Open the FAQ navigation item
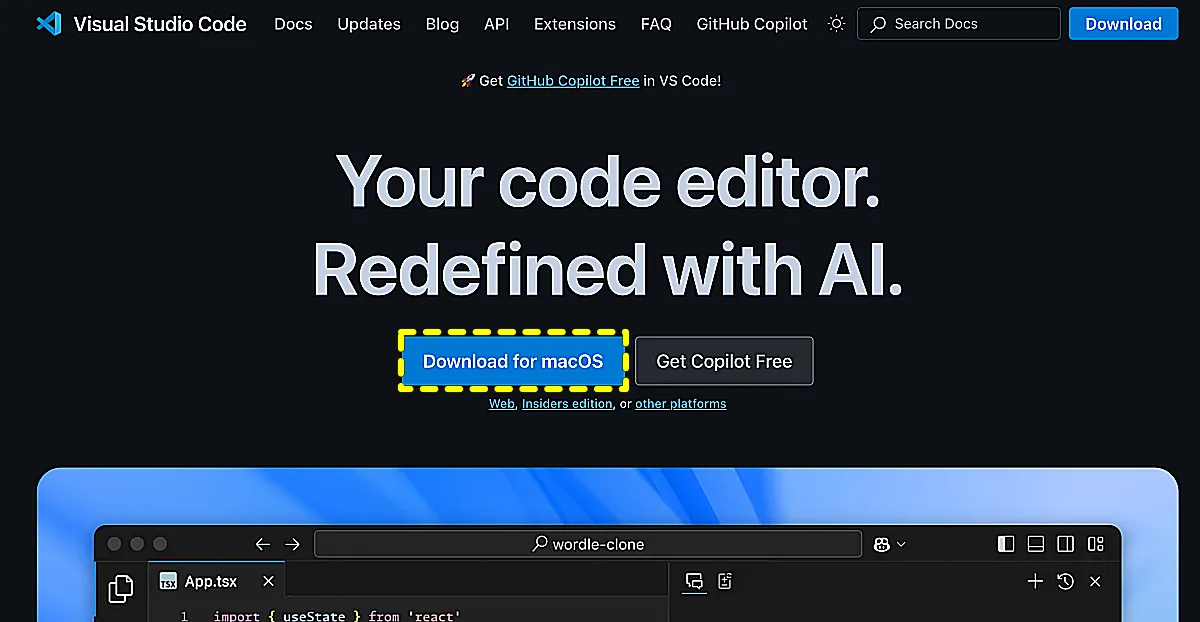 (x=656, y=24)
